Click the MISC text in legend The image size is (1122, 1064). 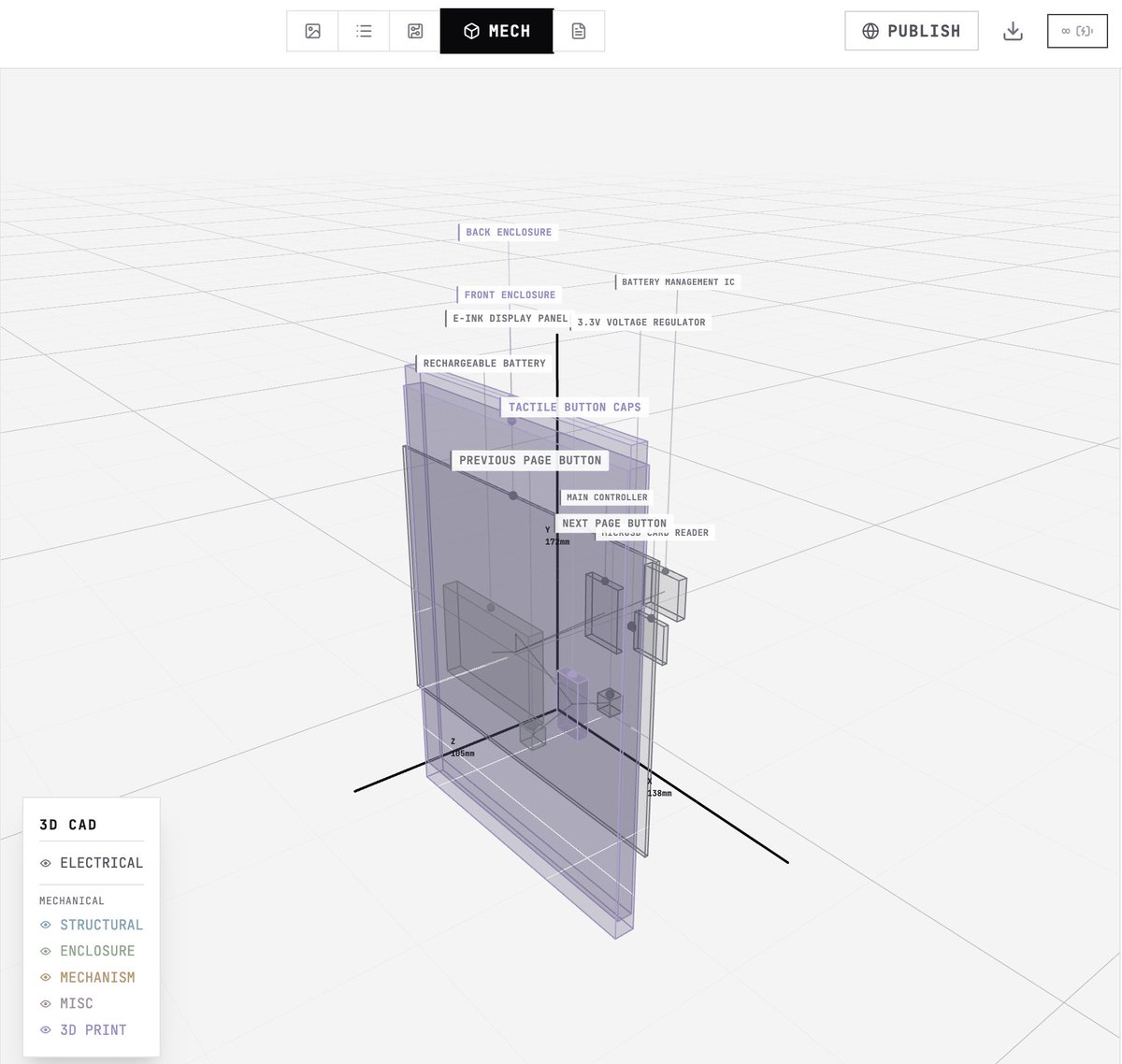tap(77, 1003)
